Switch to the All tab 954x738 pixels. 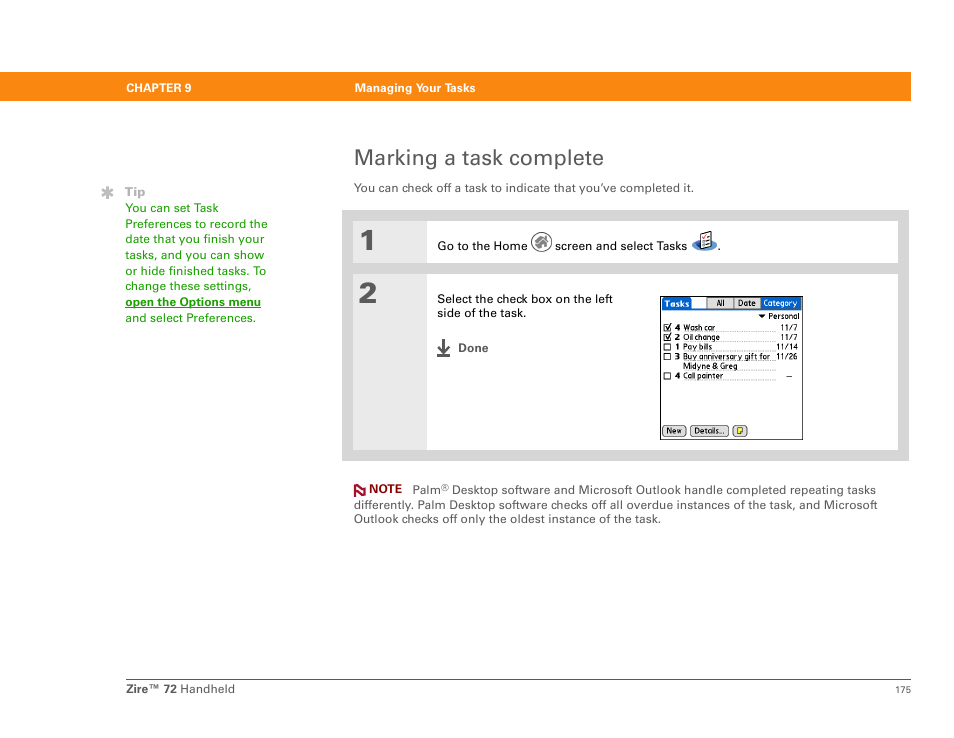tap(720, 303)
